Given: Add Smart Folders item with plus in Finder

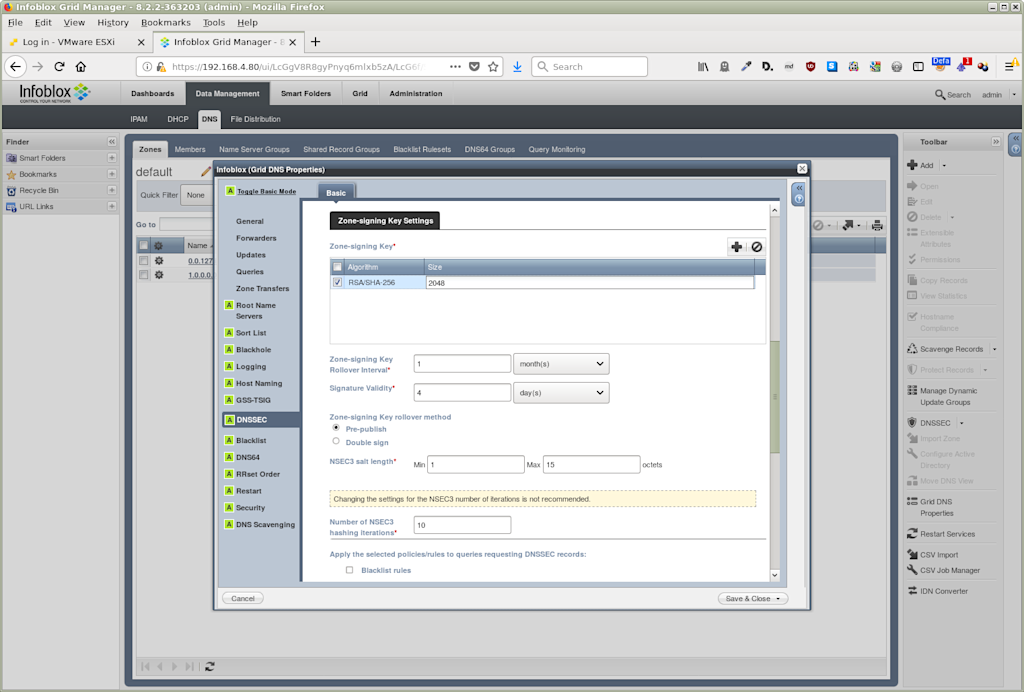Looking at the screenshot, I should 112,158.
